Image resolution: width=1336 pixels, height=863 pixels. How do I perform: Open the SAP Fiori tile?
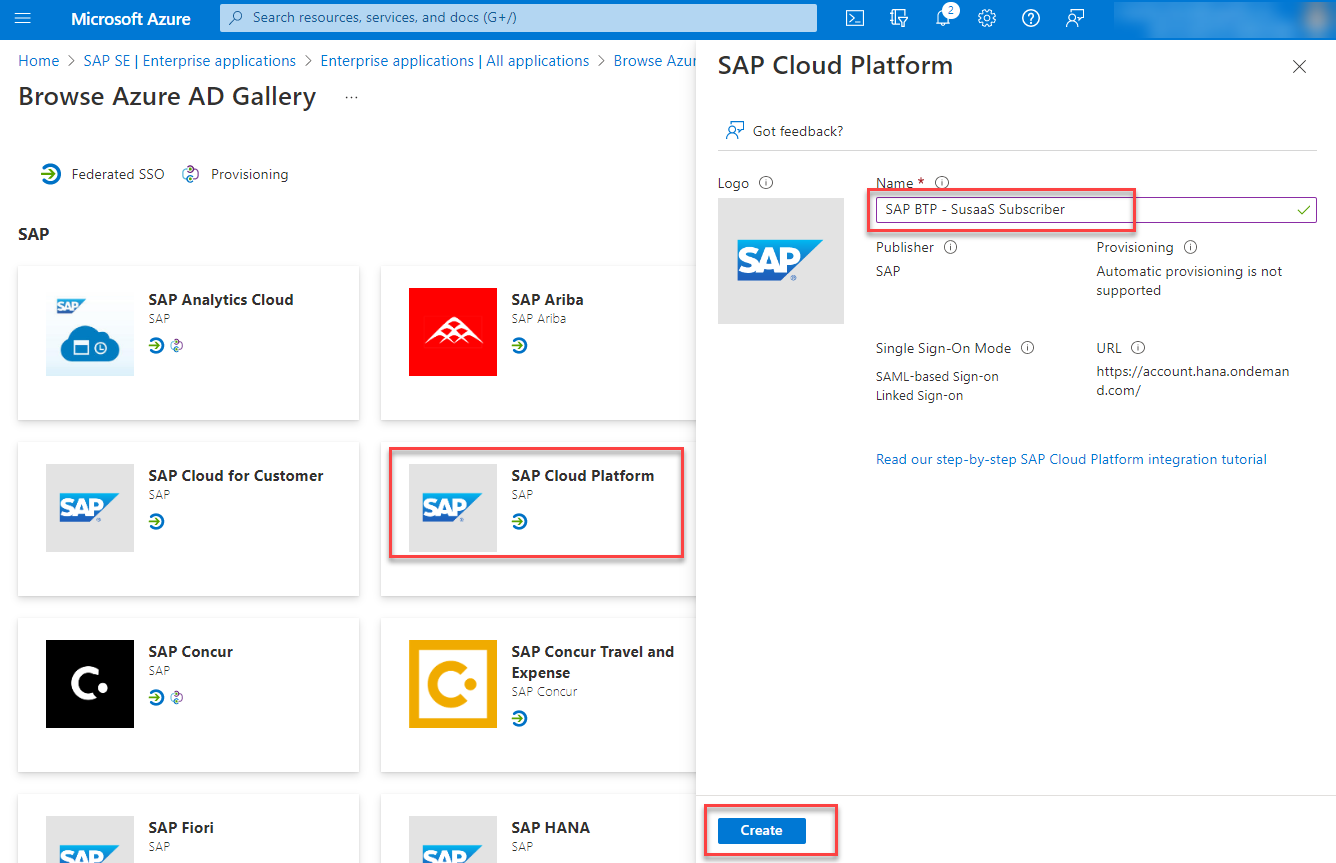point(188,829)
